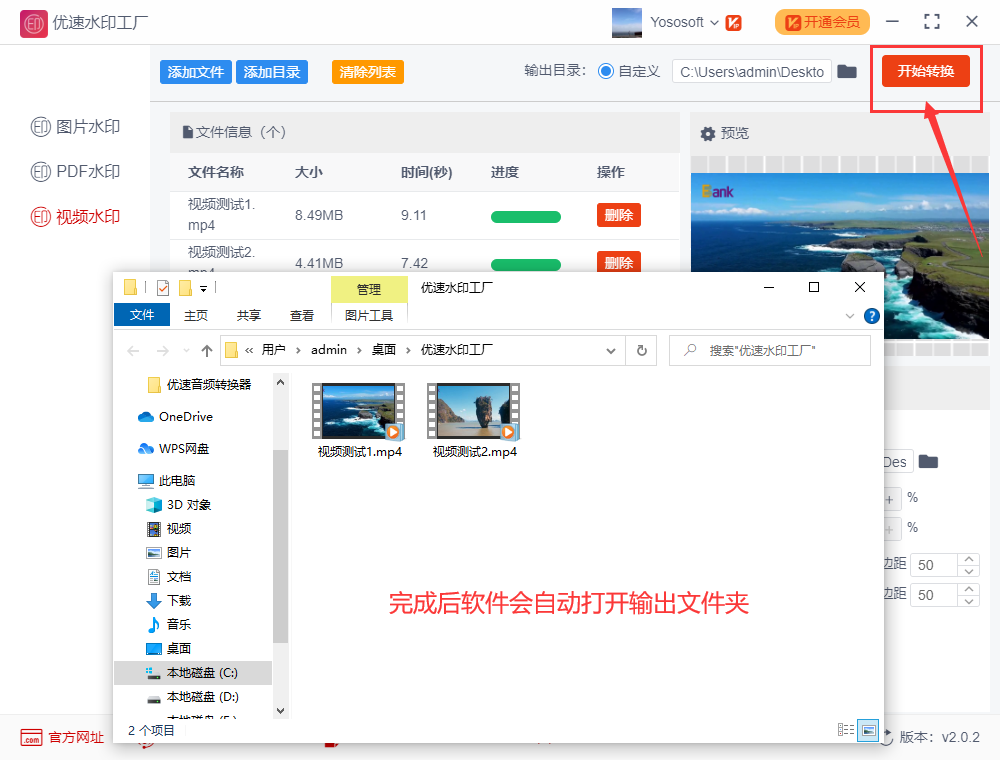Select the 自定义 output directory radio button
Viewport: 1000px width, 760px height.
coord(606,72)
